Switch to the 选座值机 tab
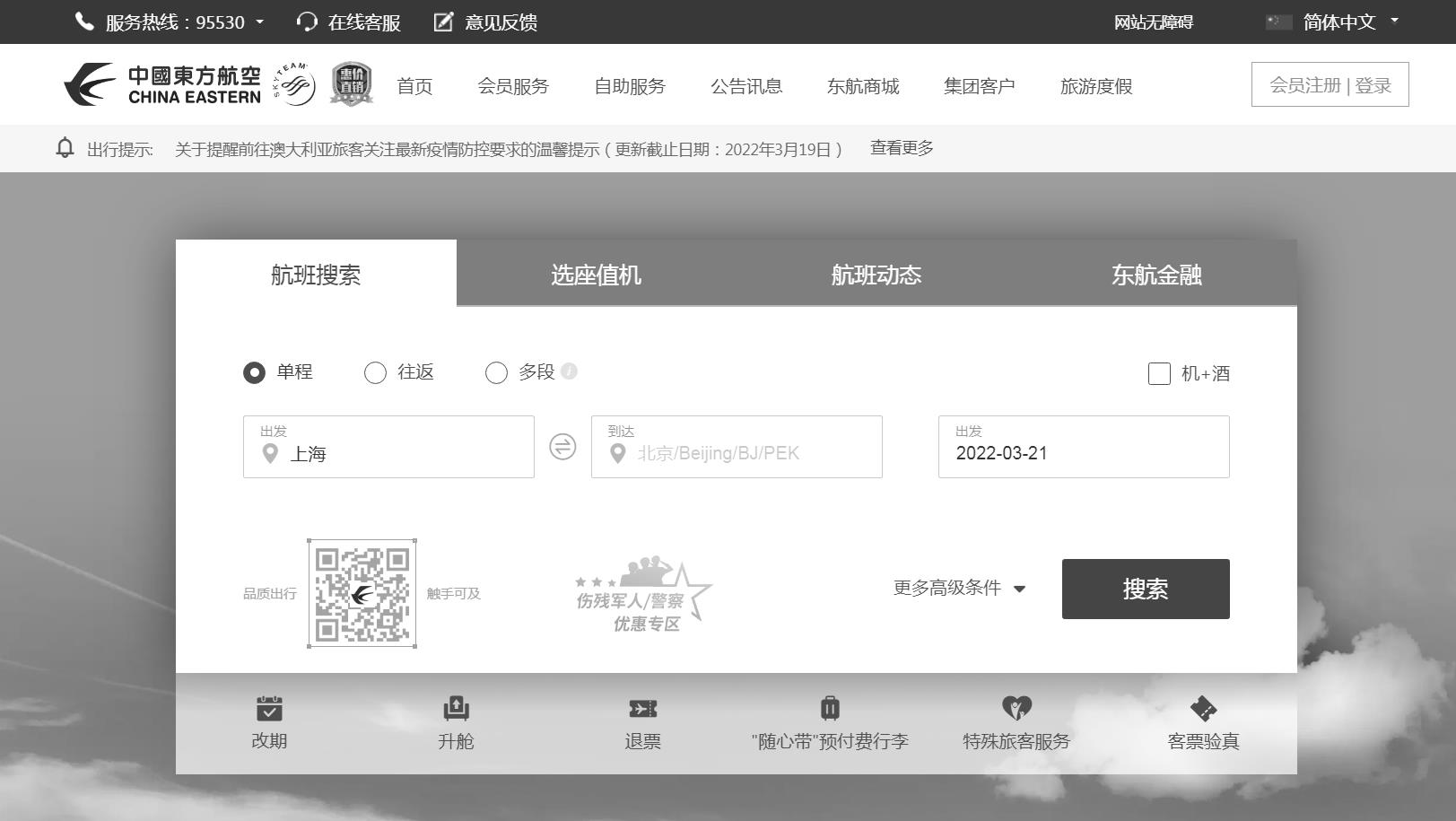 596,275
